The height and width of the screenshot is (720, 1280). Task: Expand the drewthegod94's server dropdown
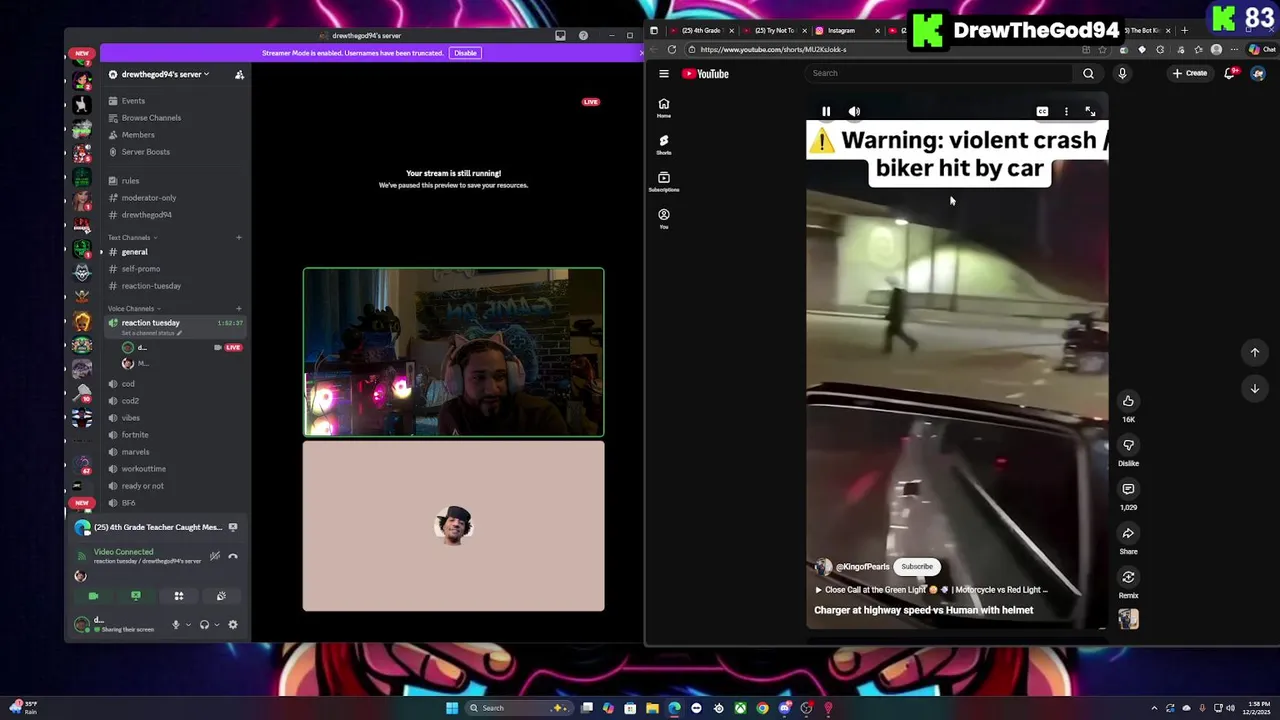pyautogui.click(x=165, y=75)
